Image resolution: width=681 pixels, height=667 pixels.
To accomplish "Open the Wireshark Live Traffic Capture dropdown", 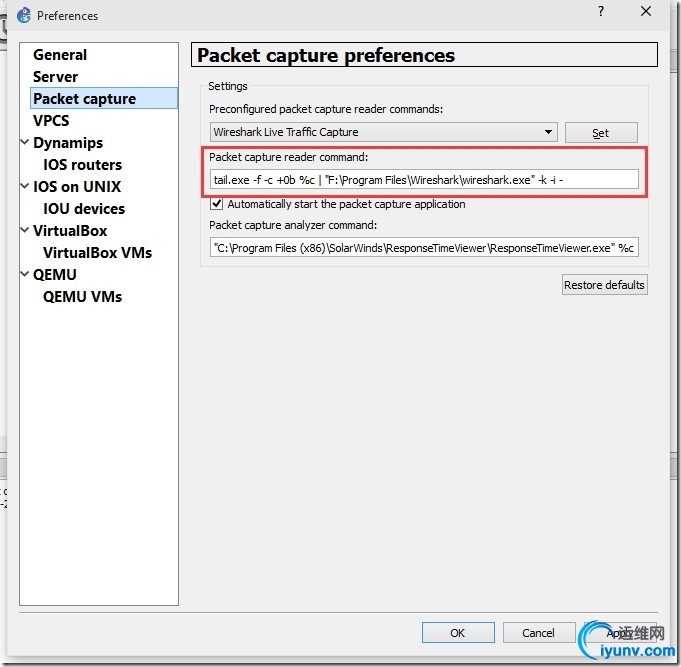I will click(x=383, y=132).
